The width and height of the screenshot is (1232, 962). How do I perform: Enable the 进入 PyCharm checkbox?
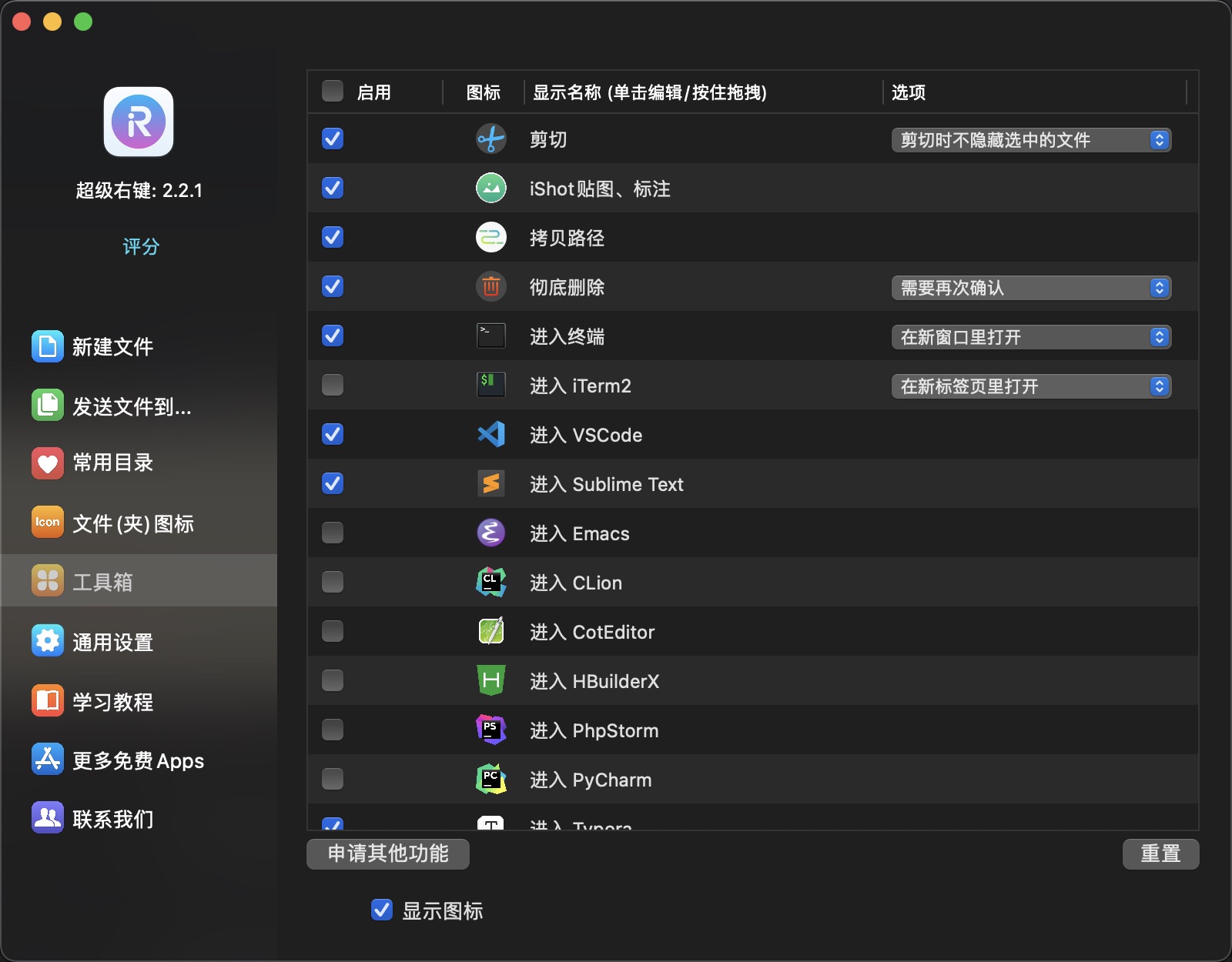pyautogui.click(x=333, y=779)
